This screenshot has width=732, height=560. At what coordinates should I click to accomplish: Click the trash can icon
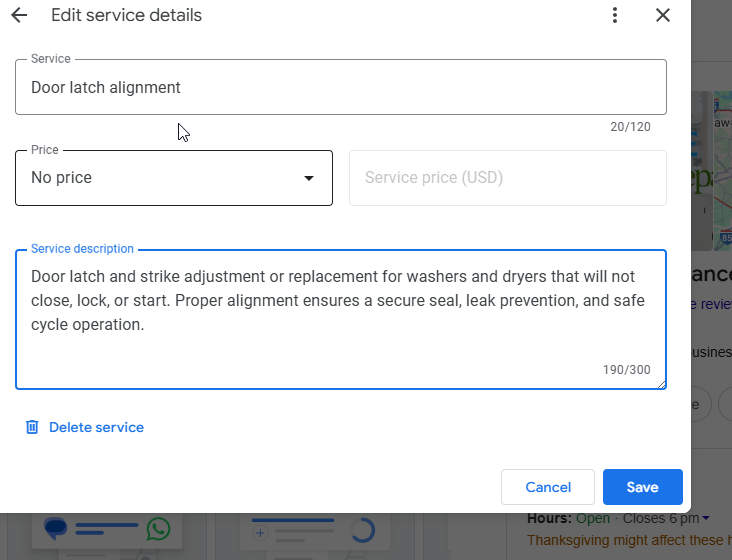coord(32,427)
